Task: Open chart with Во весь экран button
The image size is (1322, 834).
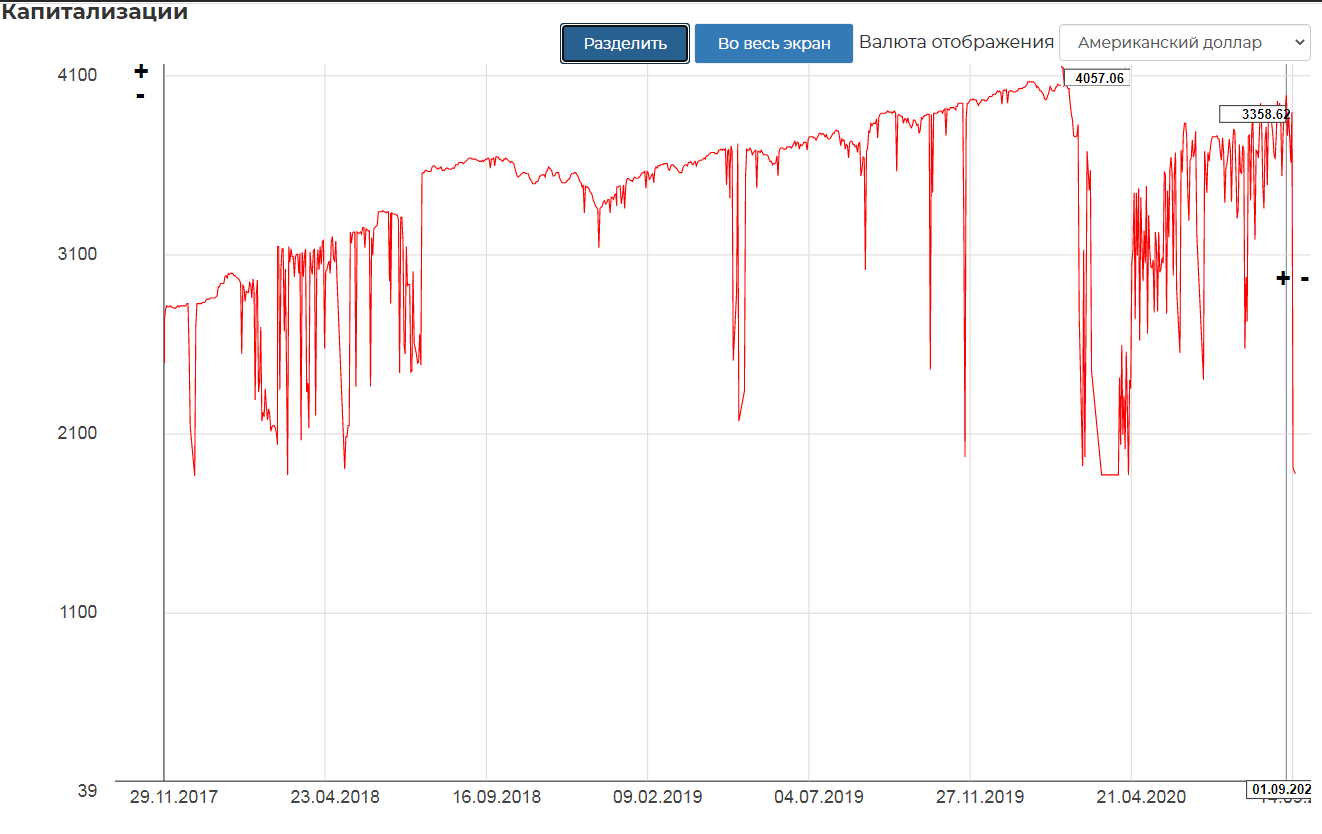Action: 773,44
